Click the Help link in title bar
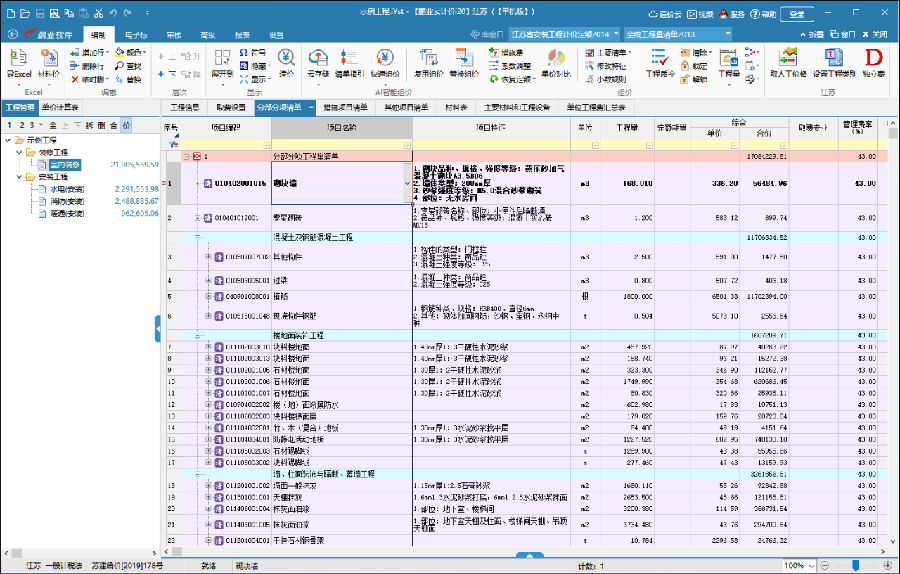The width and height of the screenshot is (900, 574). coord(763,15)
